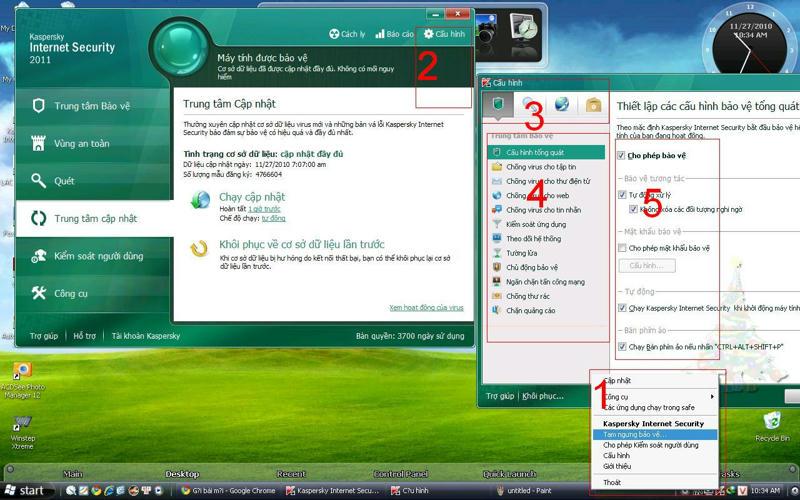
Task: Choose Giới thiệu in tray context menu
Action: pyautogui.click(x=655, y=466)
